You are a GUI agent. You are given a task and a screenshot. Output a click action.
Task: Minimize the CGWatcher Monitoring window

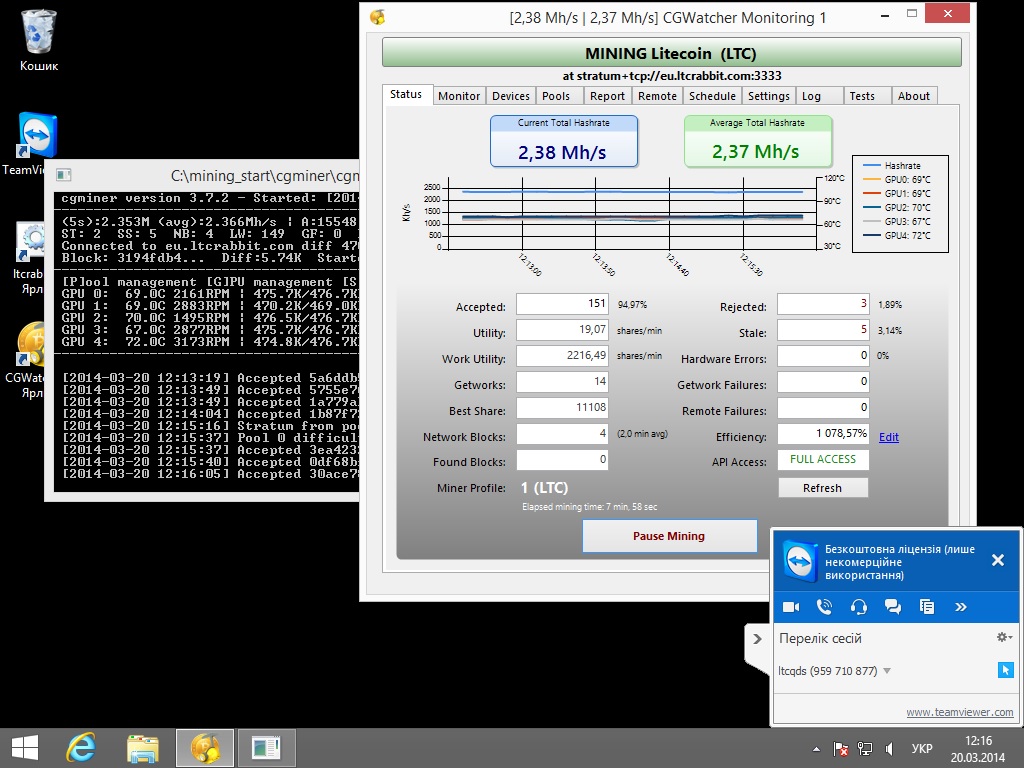885,15
